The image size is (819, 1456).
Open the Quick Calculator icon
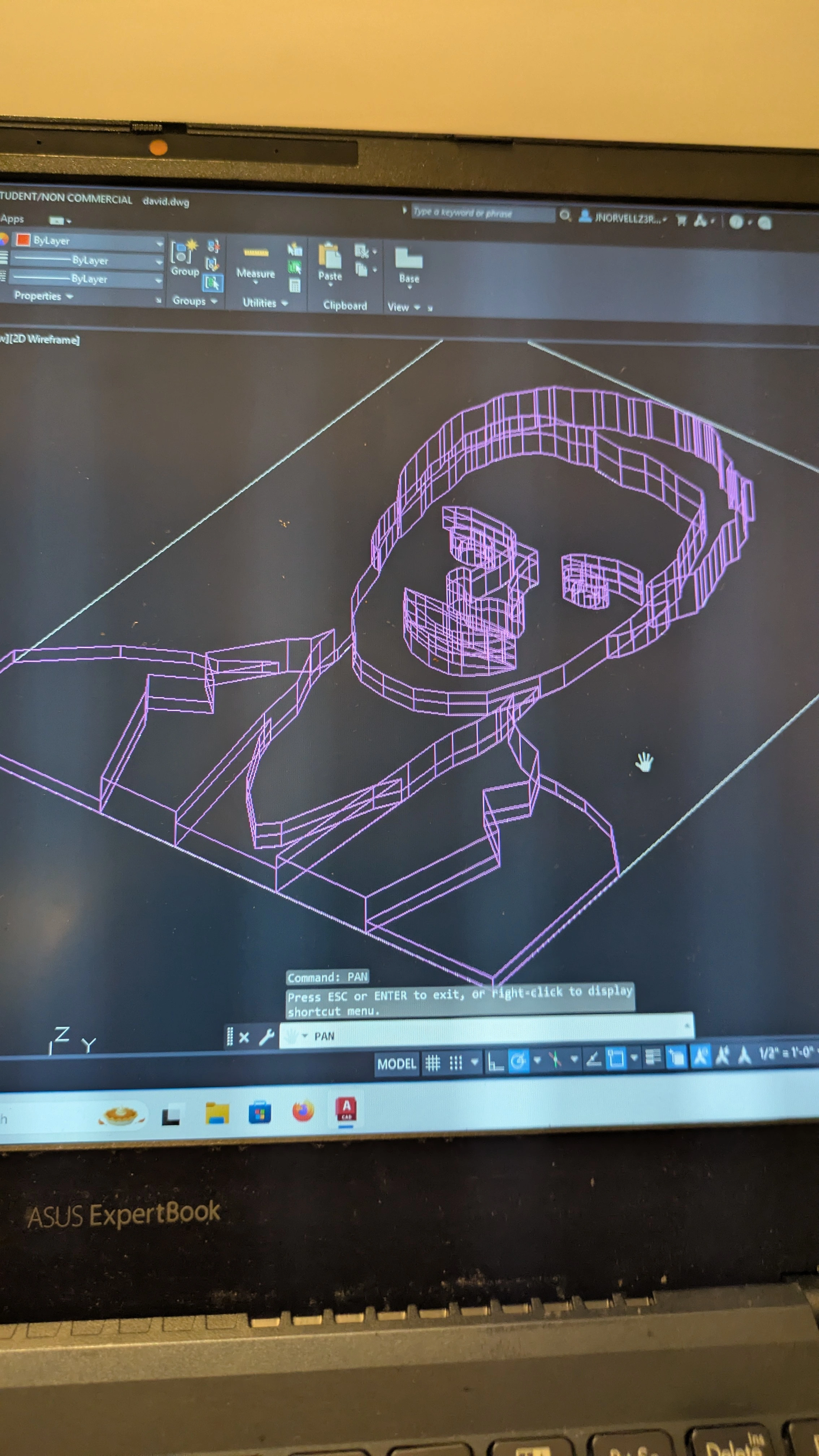(x=294, y=285)
